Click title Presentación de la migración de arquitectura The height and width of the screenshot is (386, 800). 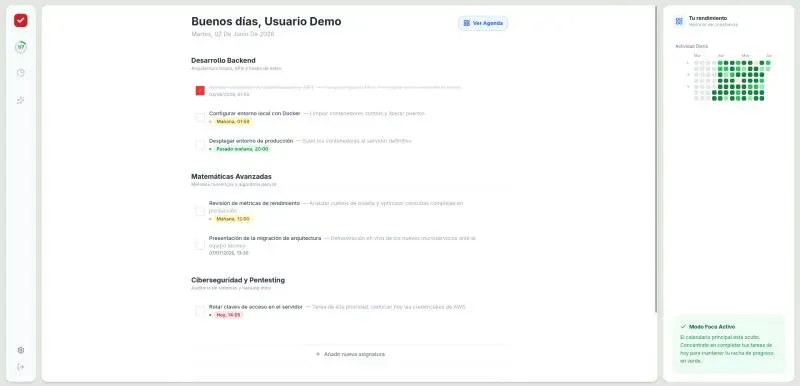tap(265, 238)
